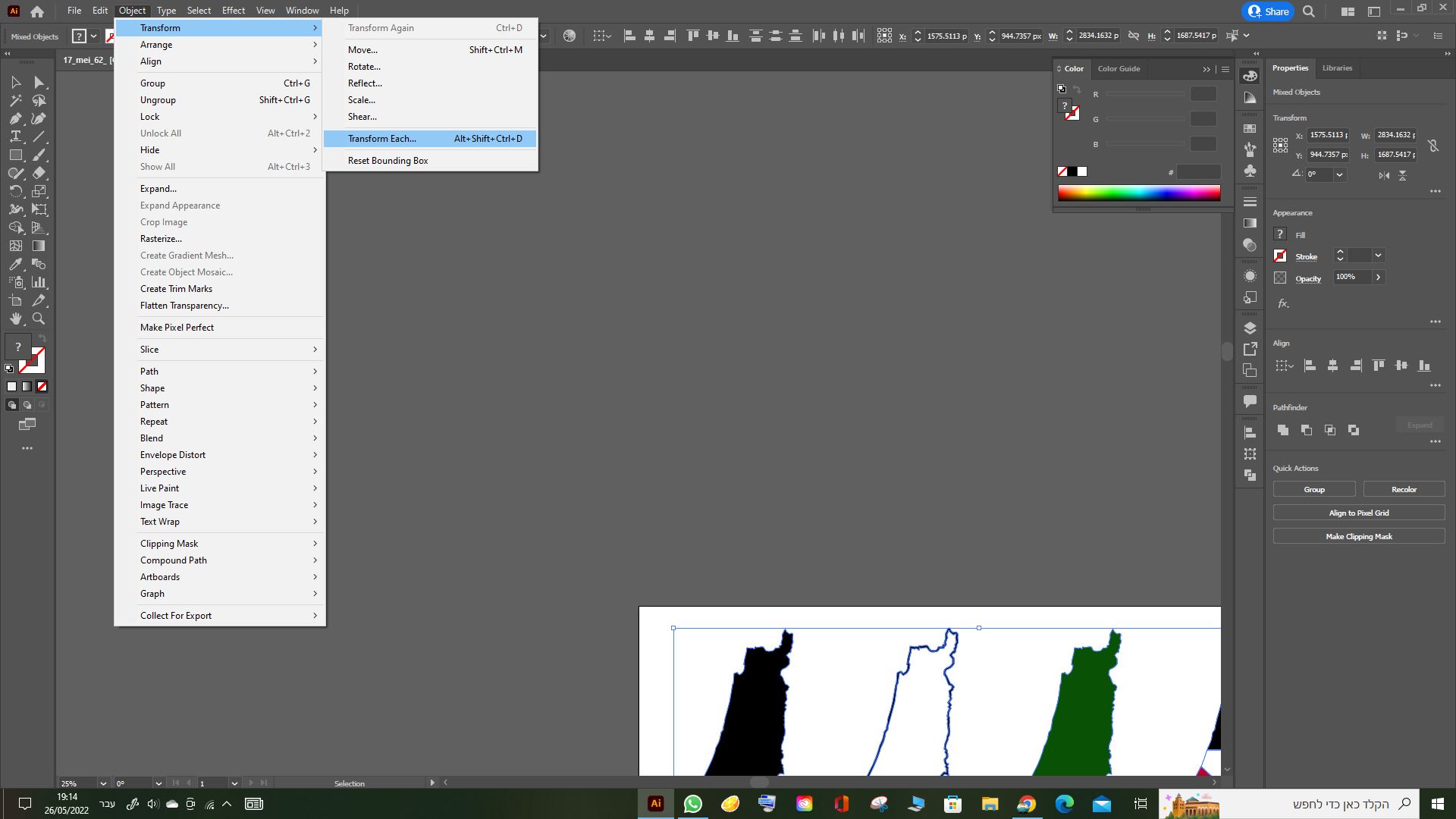Open the Layers panel icon in dock
This screenshot has width=1456, height=819.
(1250, 328)
